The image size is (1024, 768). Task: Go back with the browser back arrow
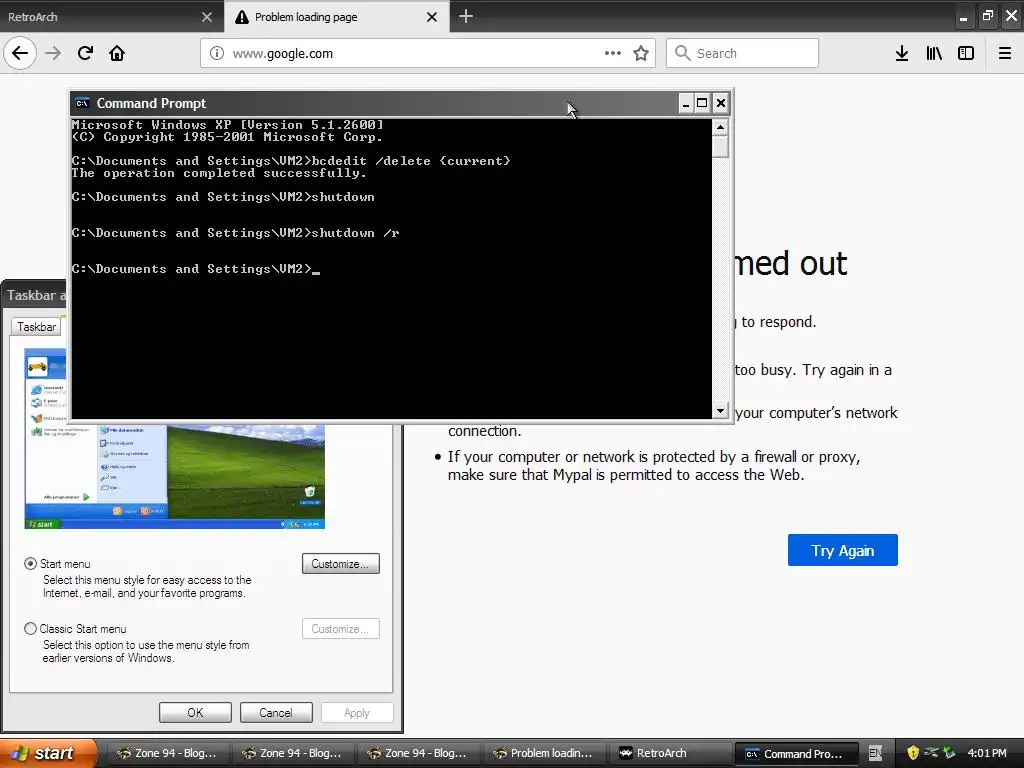tap(20, 53)
